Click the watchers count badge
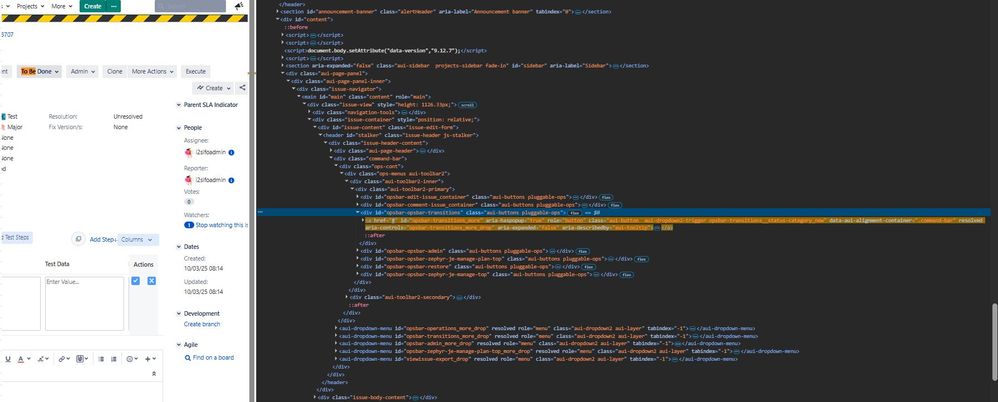998x402 pixels. 188,225
